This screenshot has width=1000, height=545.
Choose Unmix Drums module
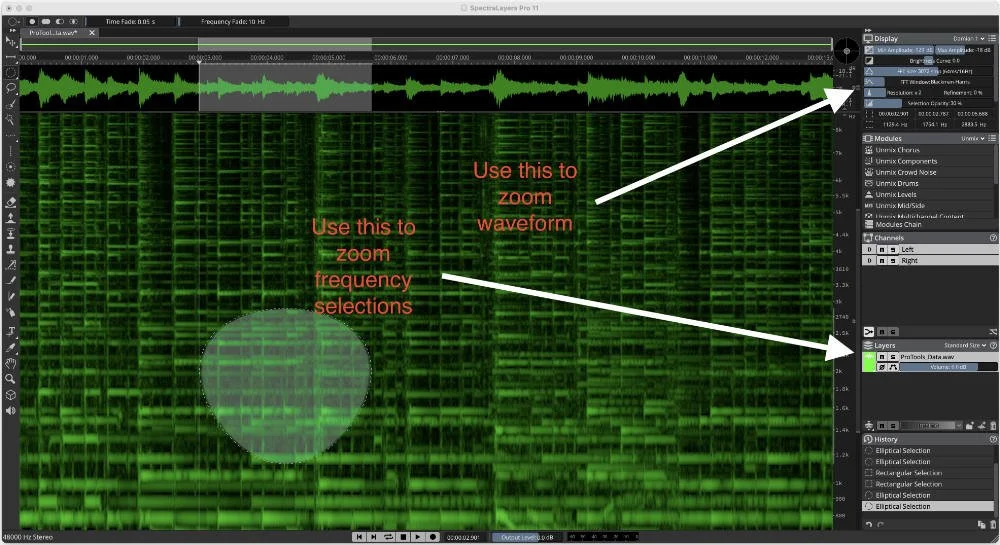point(897,184)
